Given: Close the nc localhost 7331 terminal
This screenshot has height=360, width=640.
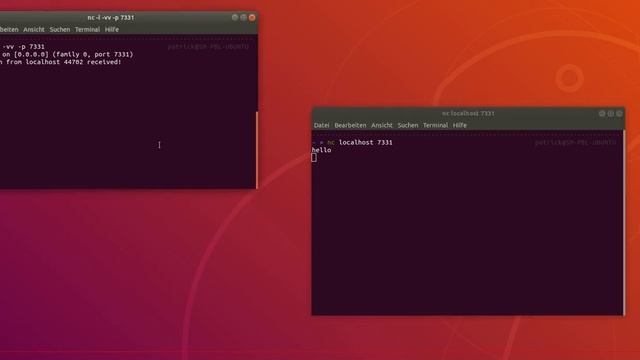Looking at the screenshot, I should click(x=620, y=113).
